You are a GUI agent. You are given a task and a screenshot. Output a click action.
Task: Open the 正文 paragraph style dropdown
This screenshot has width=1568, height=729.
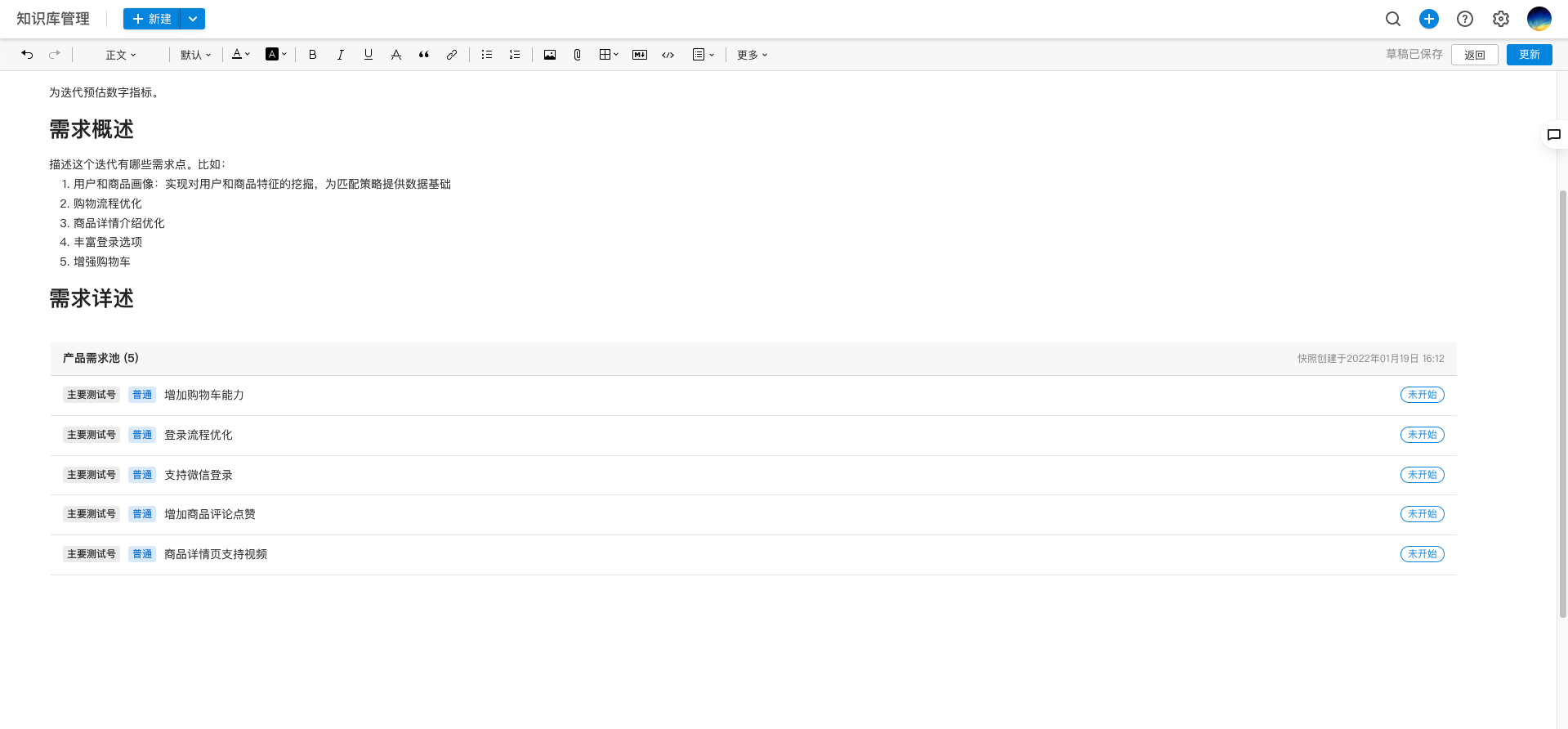point(121,55)
